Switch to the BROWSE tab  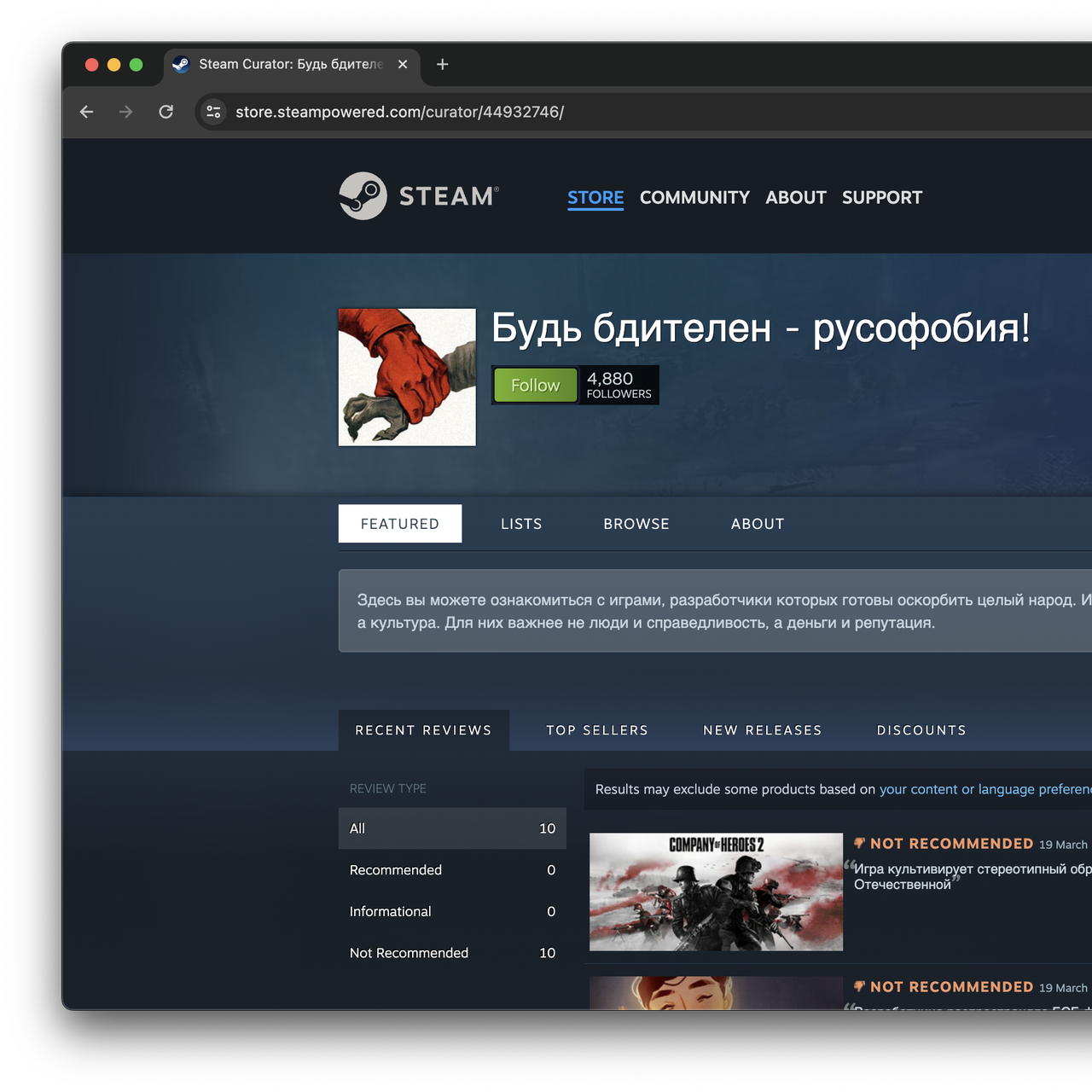pyautogui.click(x=636, y=524)
